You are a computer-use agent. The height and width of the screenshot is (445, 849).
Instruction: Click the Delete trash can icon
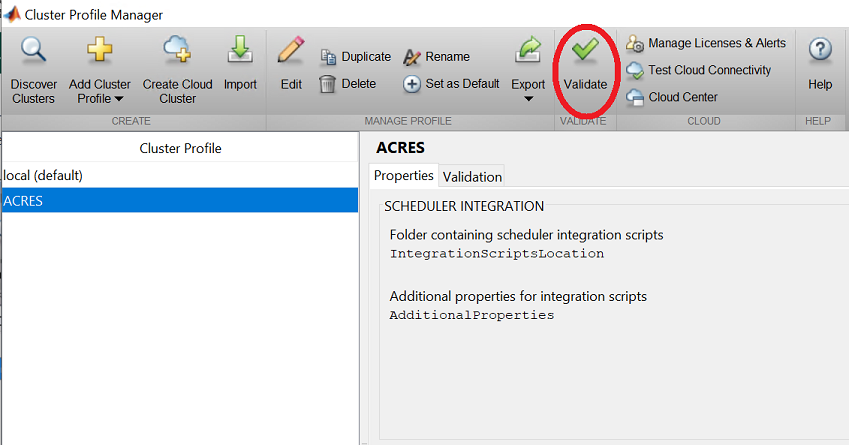(x=328, y=83)
